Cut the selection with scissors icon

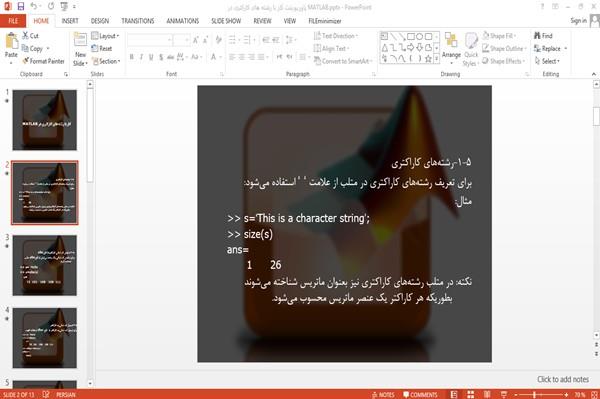coord(30,36)
